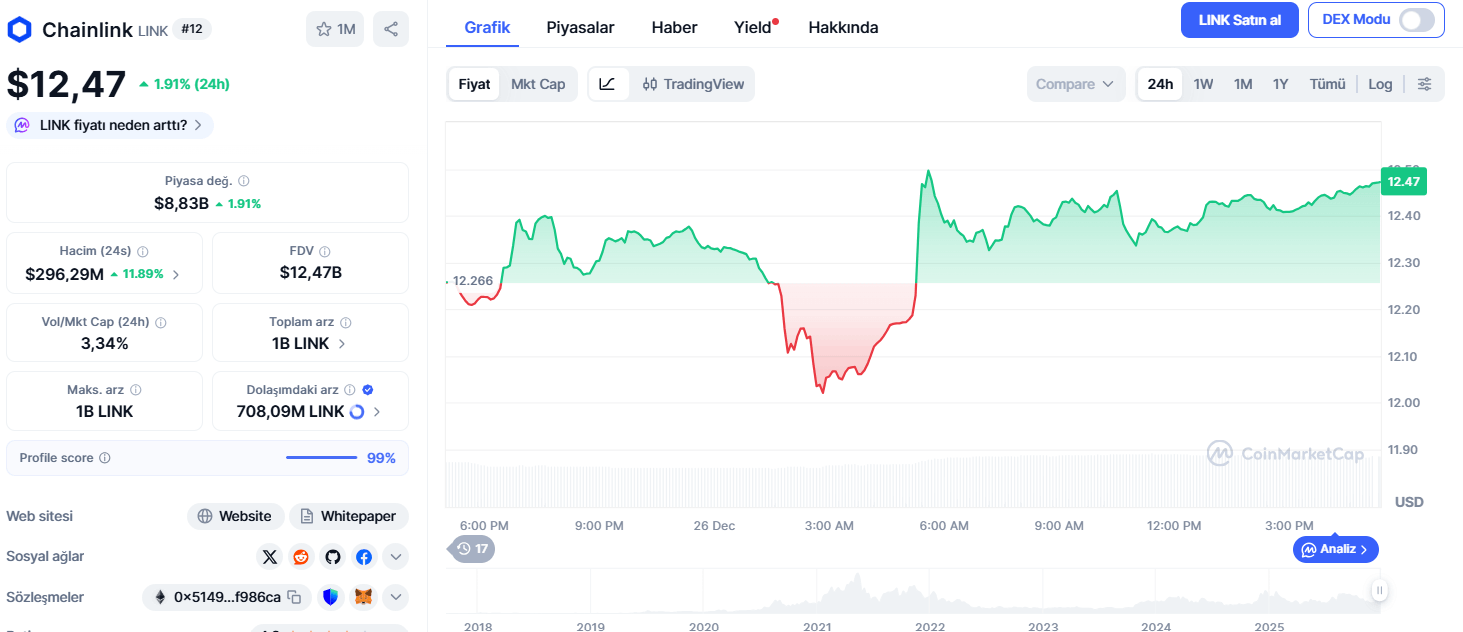Add LINK to watchlist star button

335,29
